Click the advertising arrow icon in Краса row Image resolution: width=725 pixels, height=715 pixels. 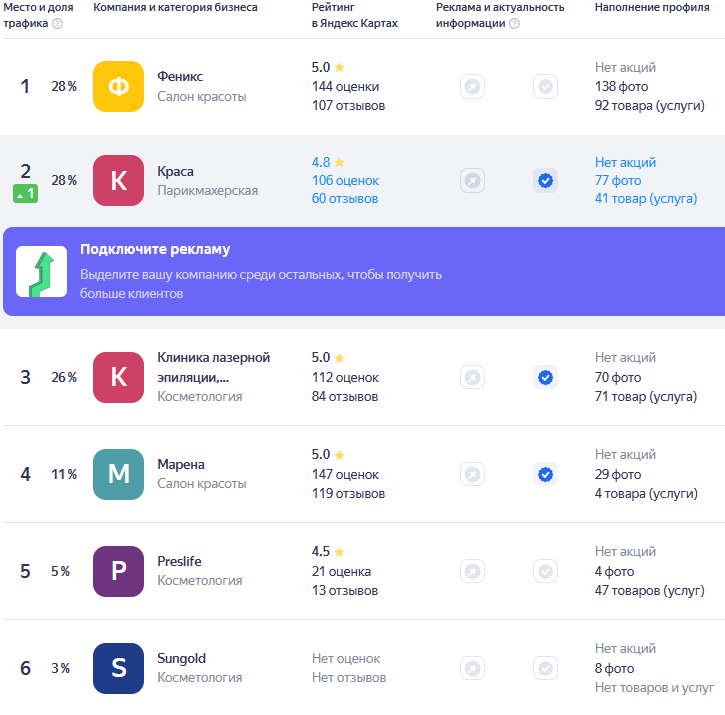(x=473, y=180)
